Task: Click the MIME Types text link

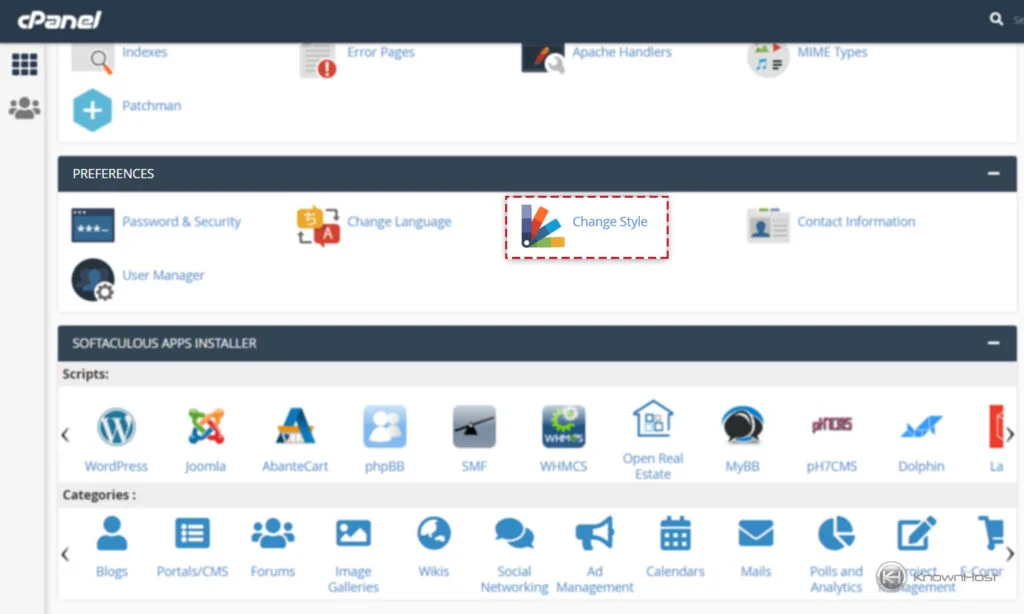Action: click(832, 52)
